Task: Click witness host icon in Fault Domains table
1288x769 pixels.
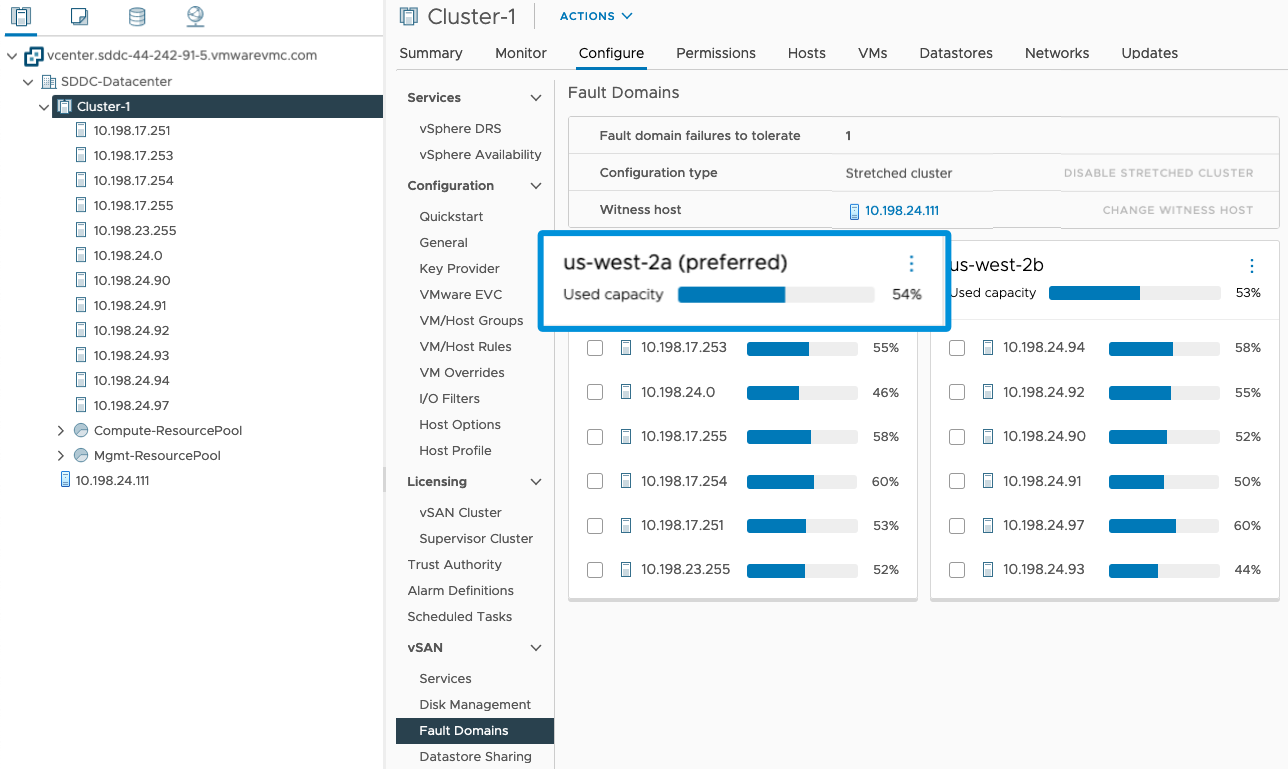Action: pos(854,211)
